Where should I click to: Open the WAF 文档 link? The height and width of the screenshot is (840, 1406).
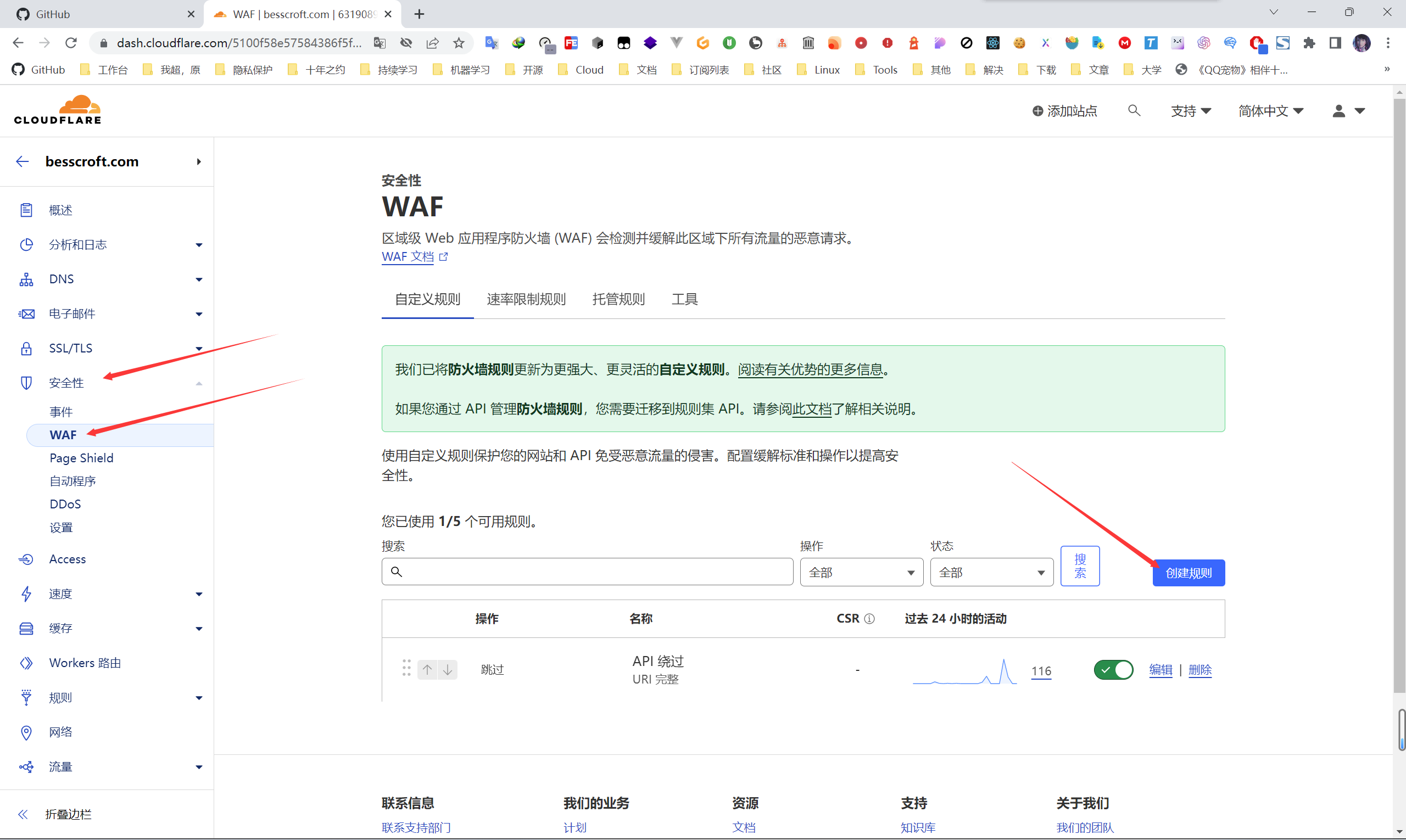tap(415, 256)
